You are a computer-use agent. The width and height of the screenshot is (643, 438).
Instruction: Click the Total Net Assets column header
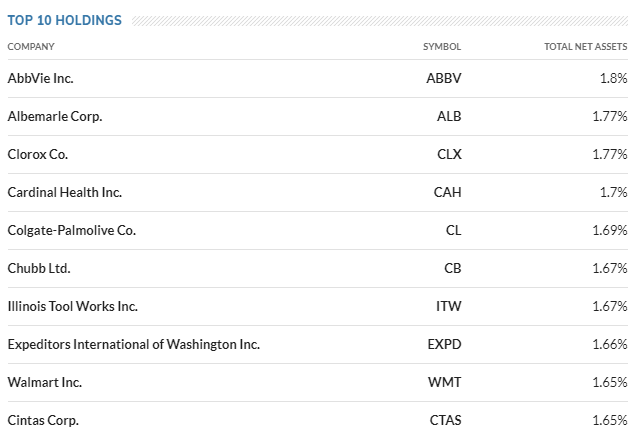pyautogui.click(x=586, y=47)
